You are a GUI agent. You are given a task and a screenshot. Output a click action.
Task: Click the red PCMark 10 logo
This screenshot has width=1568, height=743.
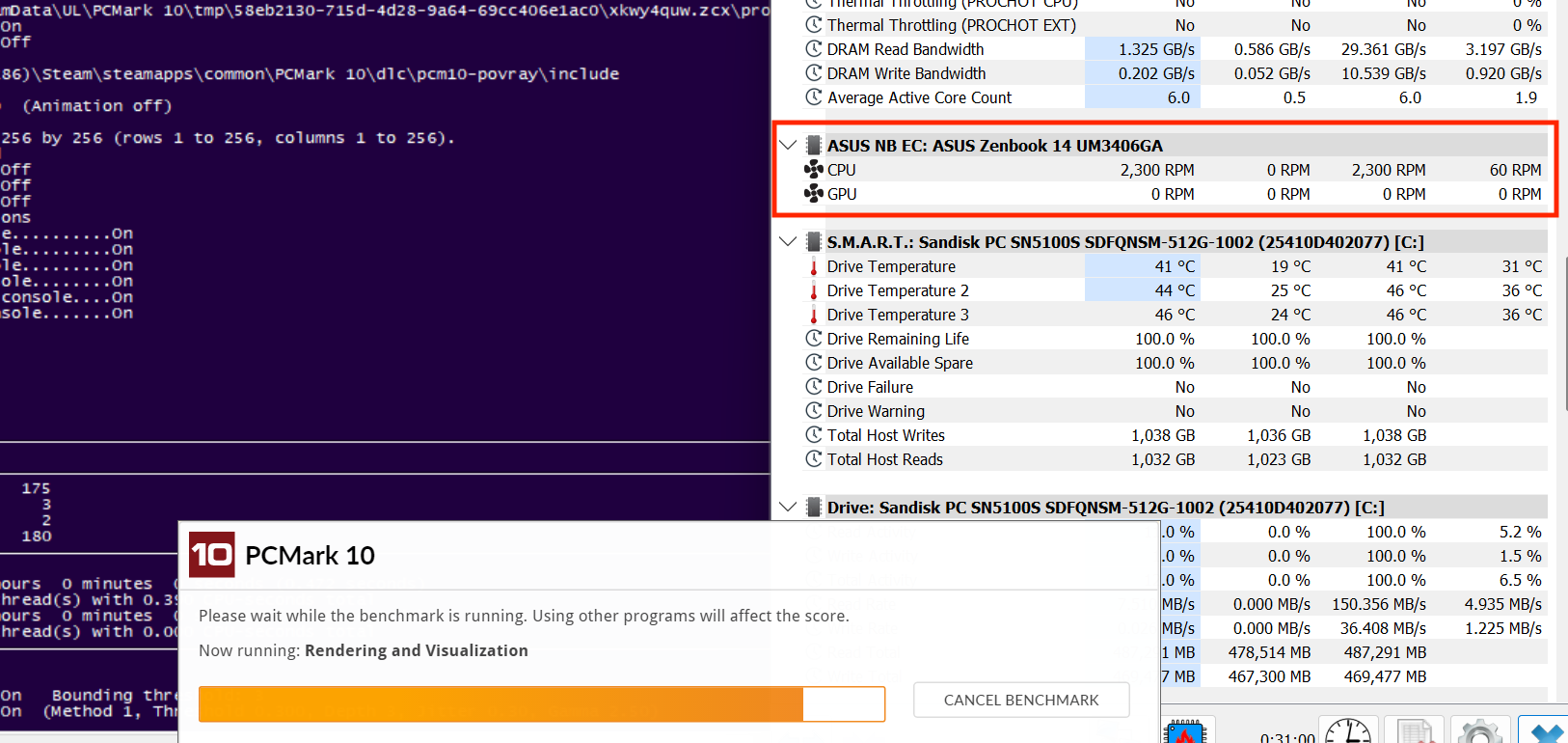pyautogui.click(x=211, y=555)
